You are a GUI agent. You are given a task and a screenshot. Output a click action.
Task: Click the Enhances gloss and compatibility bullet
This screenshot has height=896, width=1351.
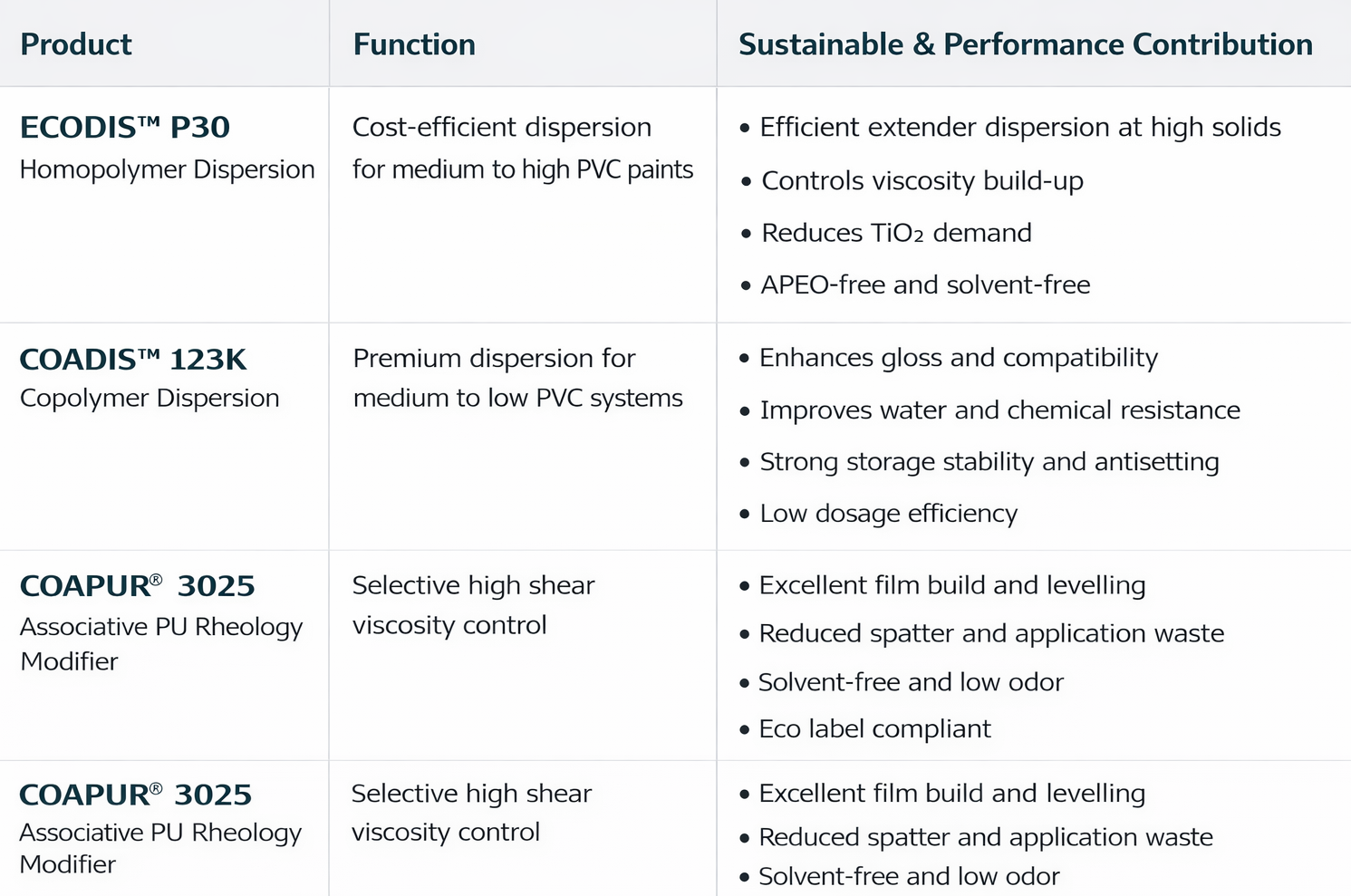[x=958, y=358]
